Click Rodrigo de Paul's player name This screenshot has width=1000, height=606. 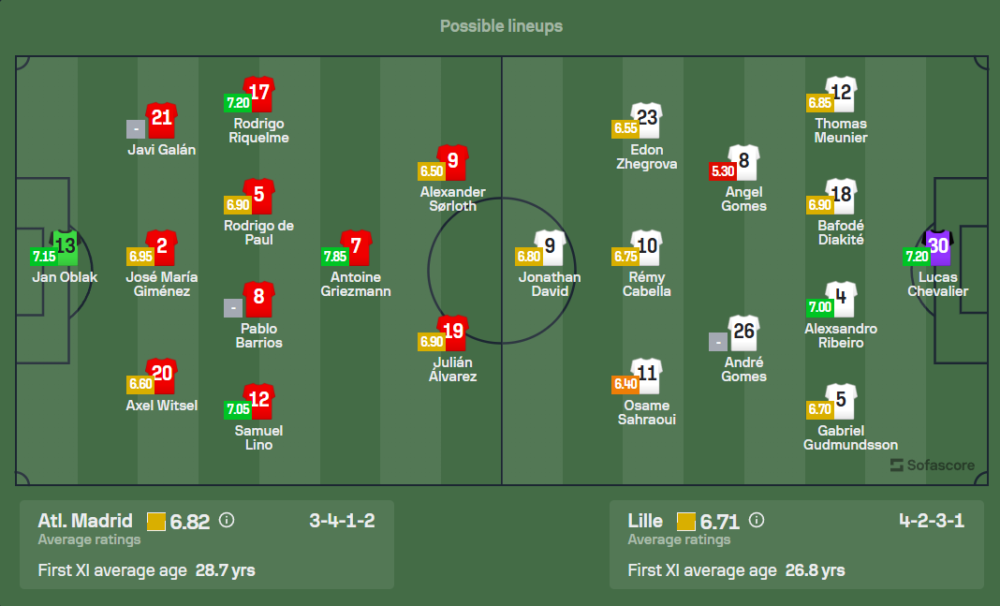[259, 233]
